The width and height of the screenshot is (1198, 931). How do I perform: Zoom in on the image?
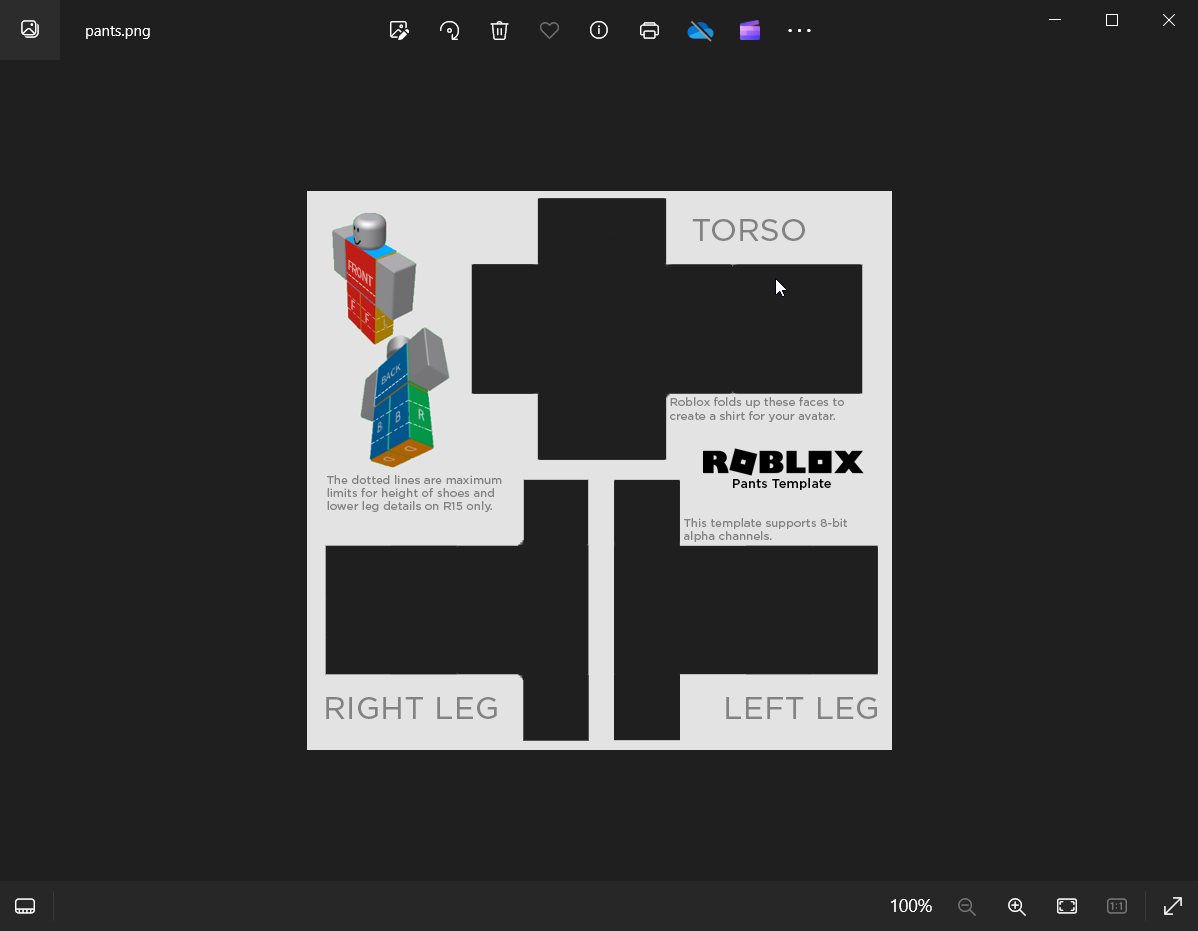point(1016,906)
